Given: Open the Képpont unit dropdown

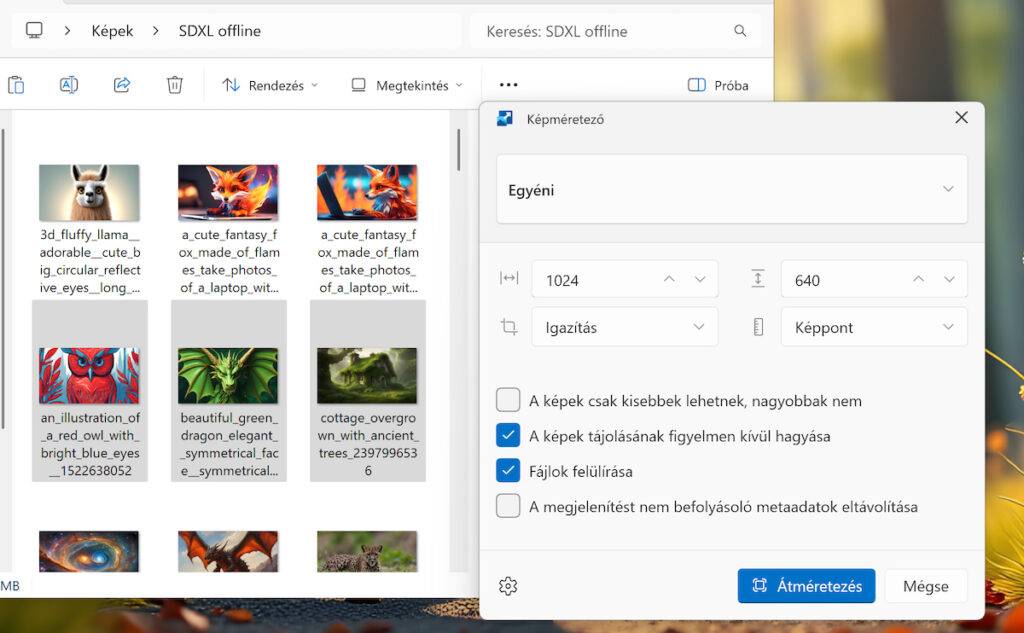Looking at the screenshot, I should (874, 327).
